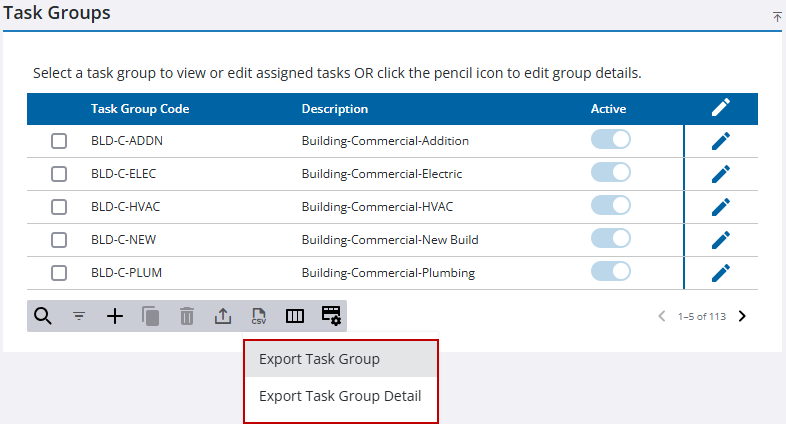Check the BLD-C-ELEC row checkbox

[x=59, y=174]
